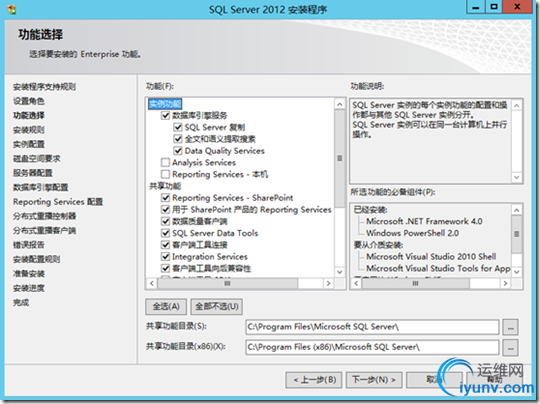Toggle Reporting Services - SharePoint checkbox
This screenshot has width=540, height=404.
tap(166, 198)
